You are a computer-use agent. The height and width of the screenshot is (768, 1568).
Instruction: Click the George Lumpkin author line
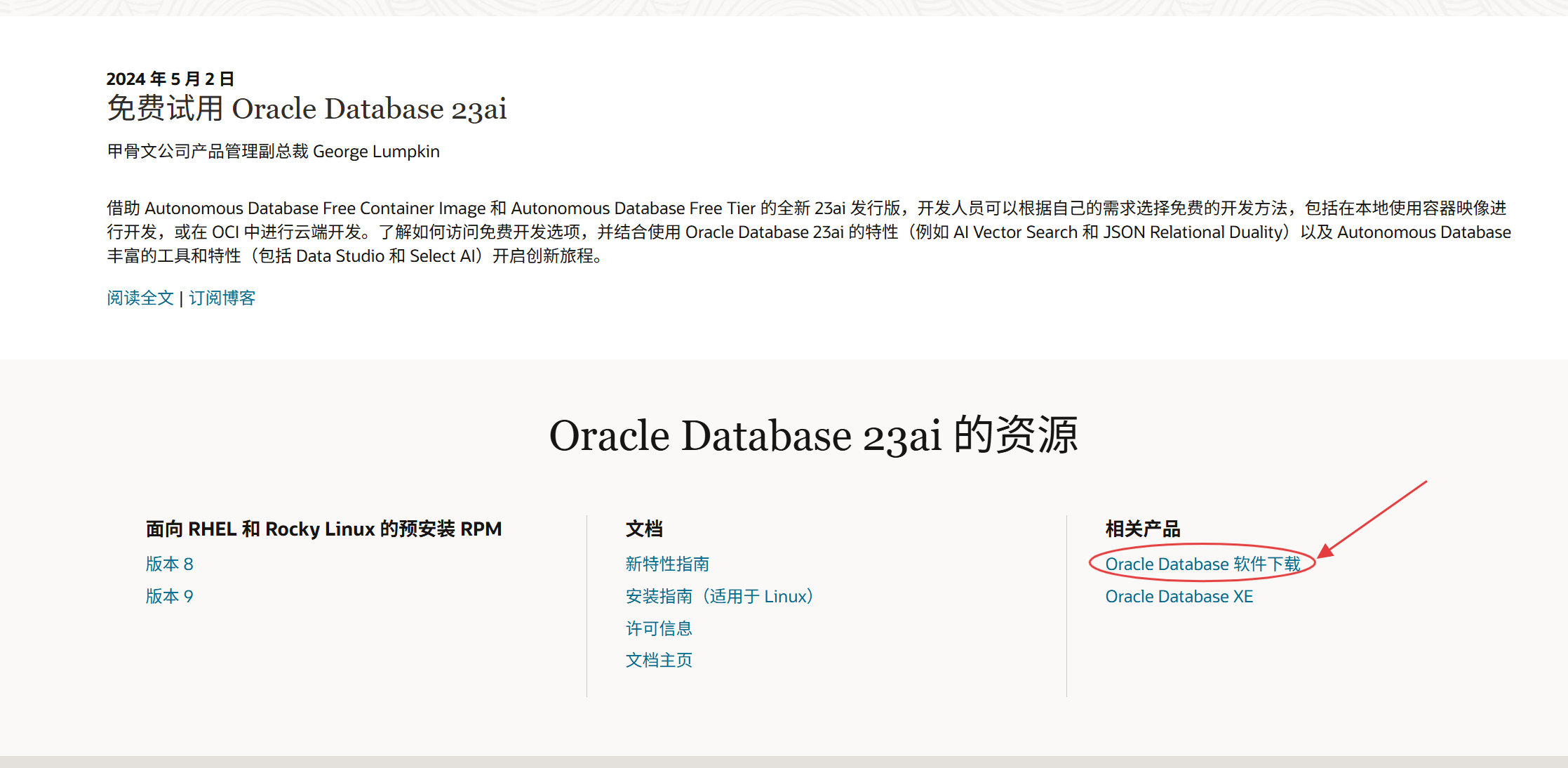(273, 151)
